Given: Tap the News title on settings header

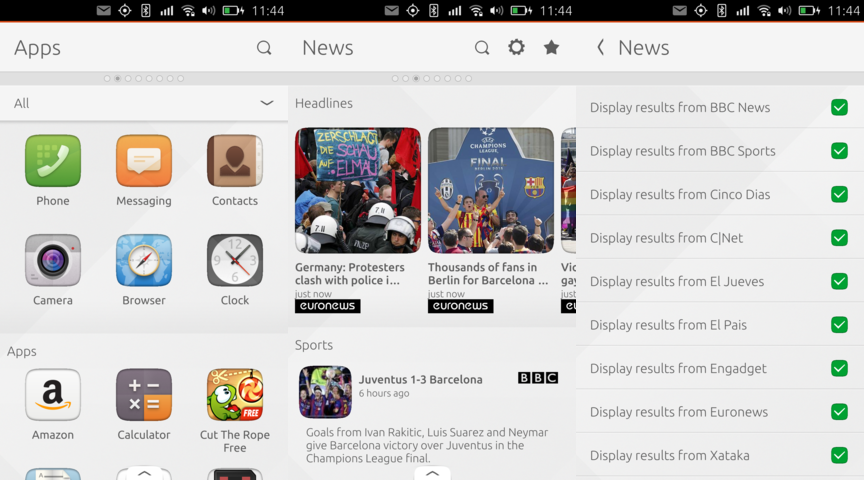Looking at the screenshot, I should [x=644, y=48].
